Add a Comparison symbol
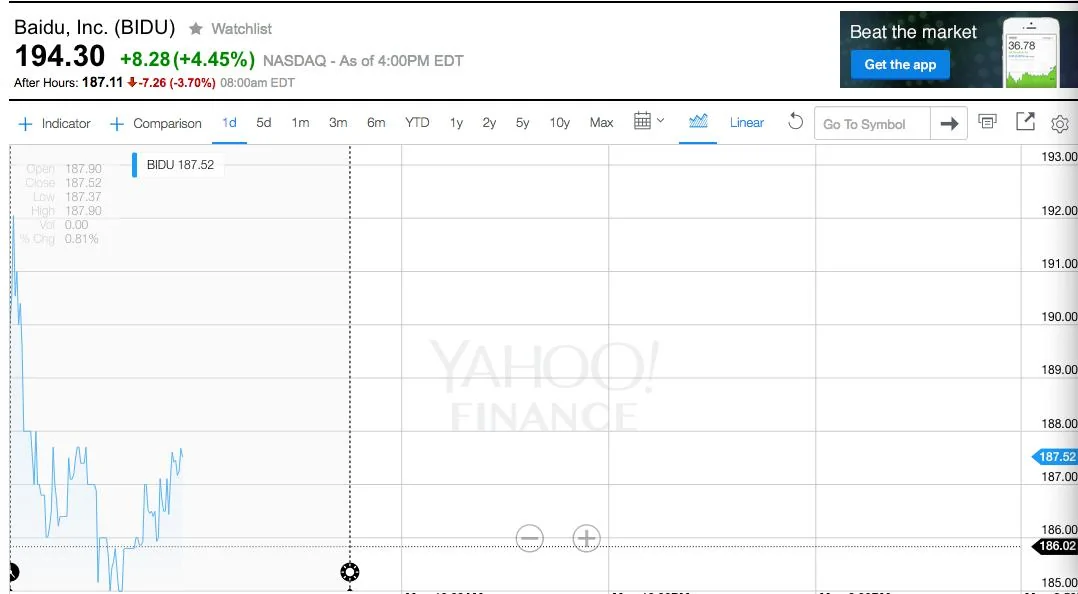The height and width of the screenshot is (594, 1078). (156, 124)
